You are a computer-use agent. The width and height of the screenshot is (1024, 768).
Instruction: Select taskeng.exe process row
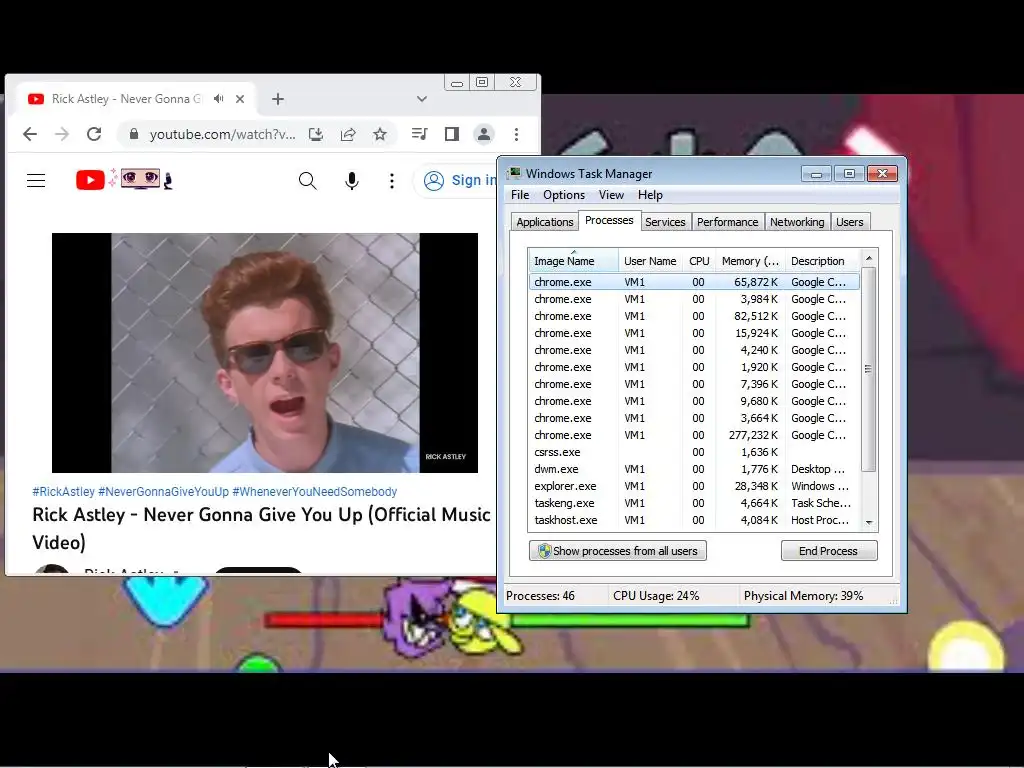[x=694, y=503]
